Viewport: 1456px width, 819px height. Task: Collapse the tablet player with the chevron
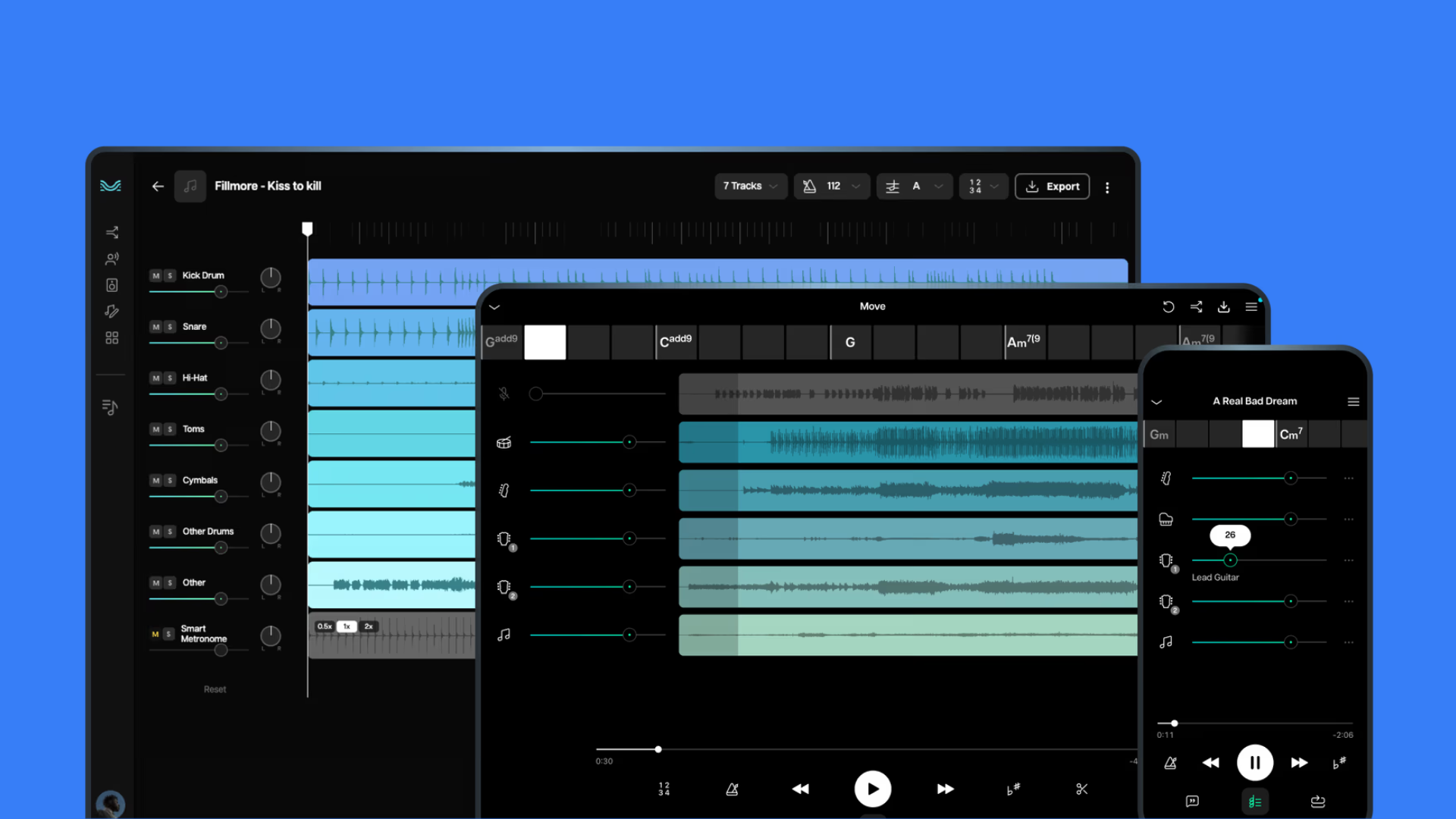(x=494, y=307)
